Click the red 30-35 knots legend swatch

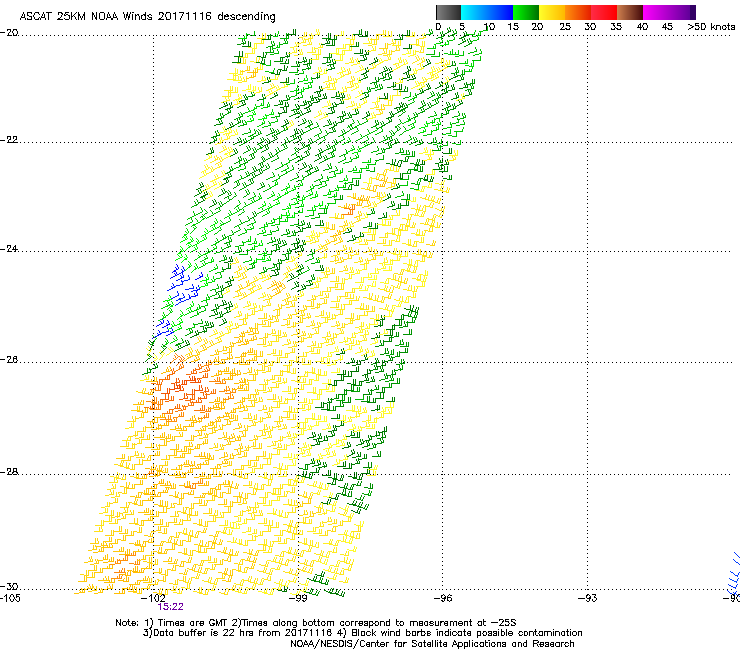(x=604, y=12)
